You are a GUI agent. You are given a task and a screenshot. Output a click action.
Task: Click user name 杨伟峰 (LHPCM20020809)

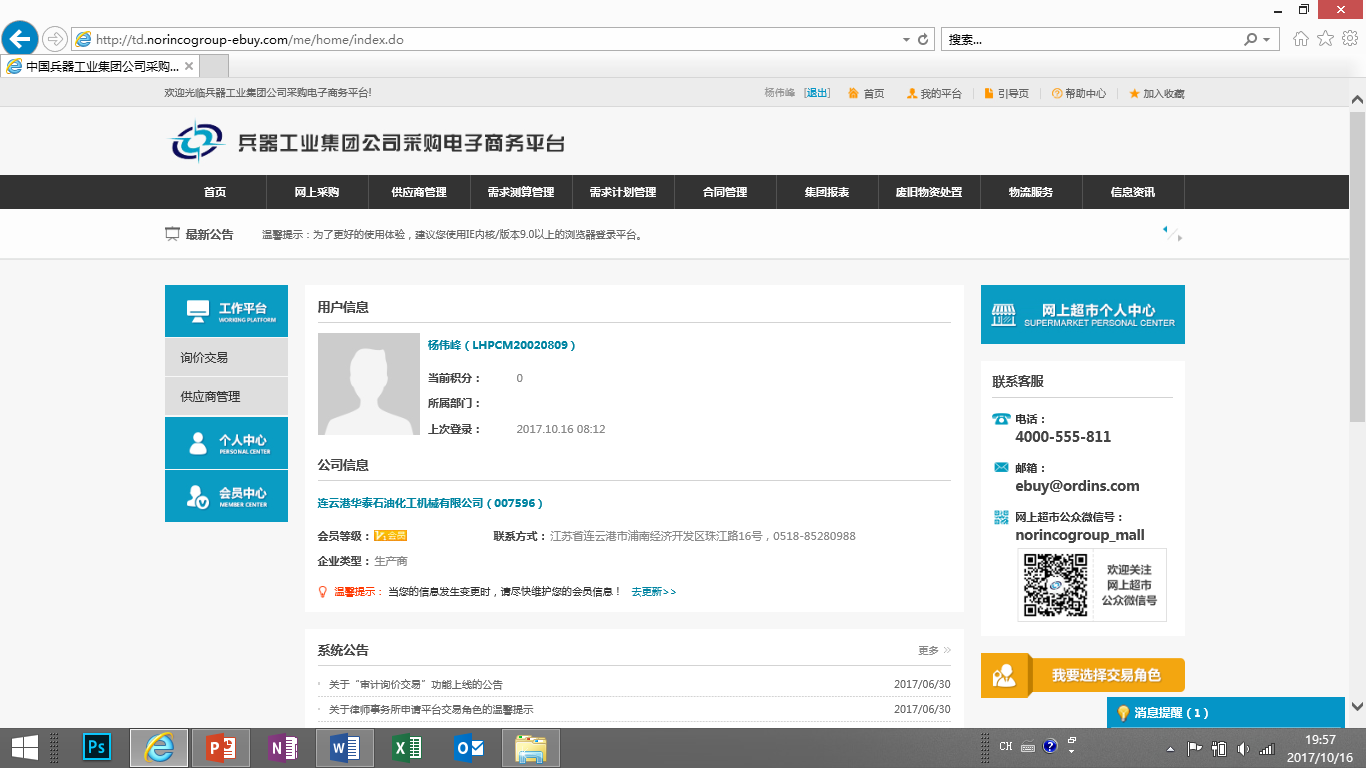pyautogui.click(x=502, y=345)
